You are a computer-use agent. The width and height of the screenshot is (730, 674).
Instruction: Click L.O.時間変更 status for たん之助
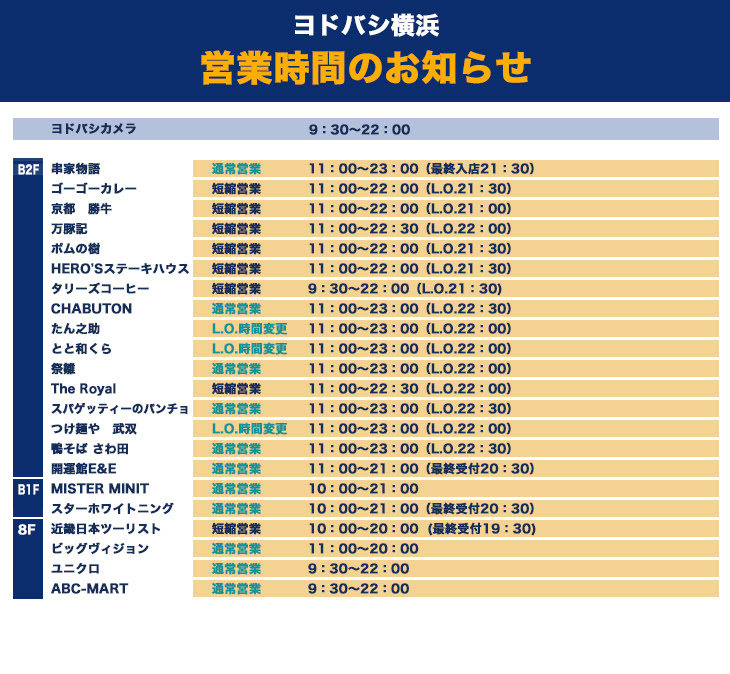click(250, 329)
